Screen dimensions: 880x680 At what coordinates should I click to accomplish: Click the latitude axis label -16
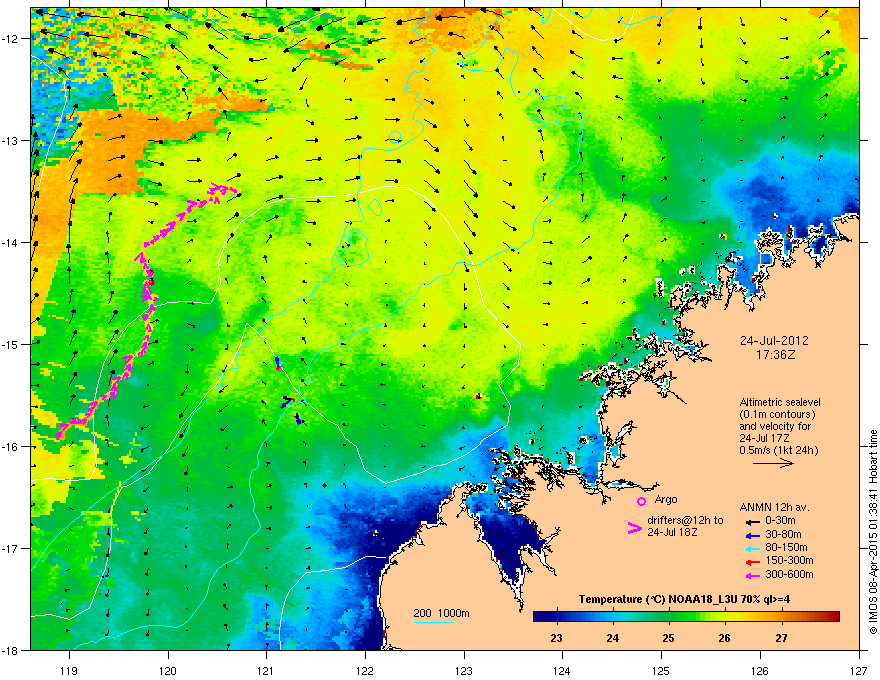[11, 447]
